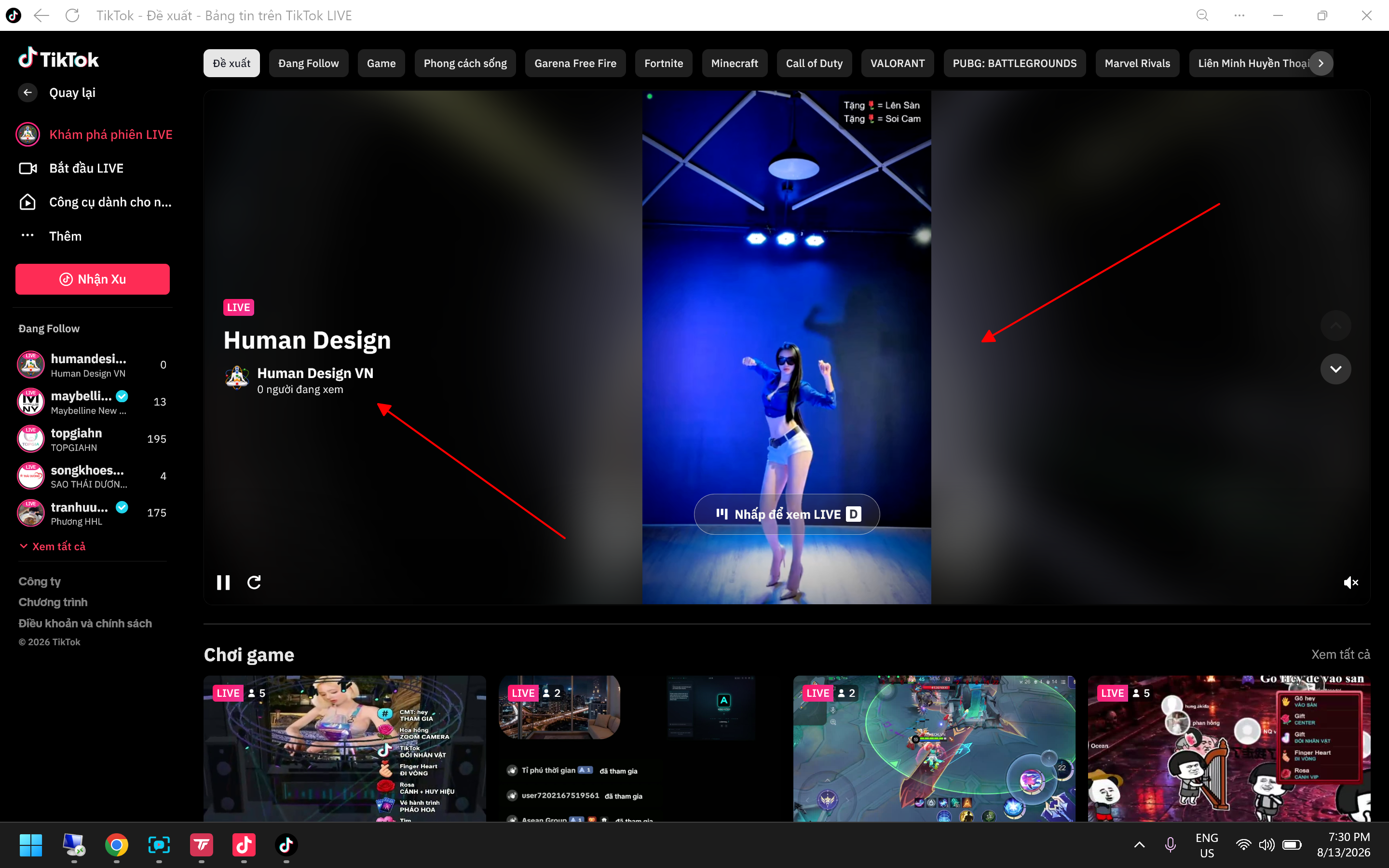Click the microphone icon in system tray
The width and height of the screenshot is (1389, 868).
point(1171,844)
